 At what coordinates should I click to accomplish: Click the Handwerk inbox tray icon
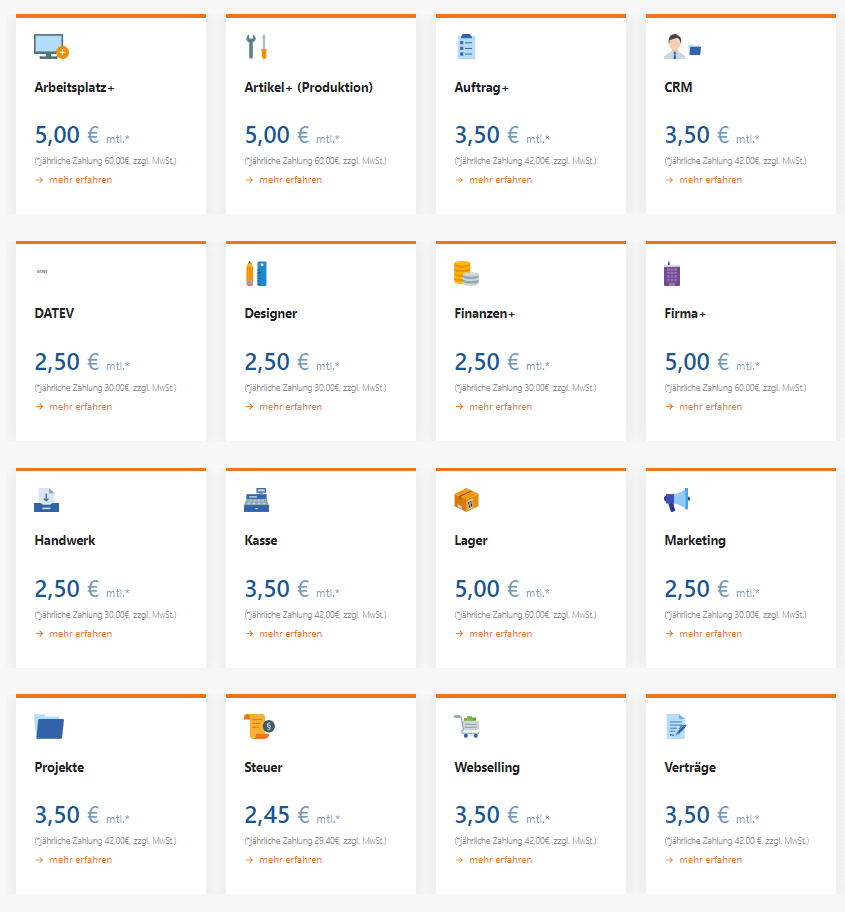pyautogui.click(x=47, y=500)
